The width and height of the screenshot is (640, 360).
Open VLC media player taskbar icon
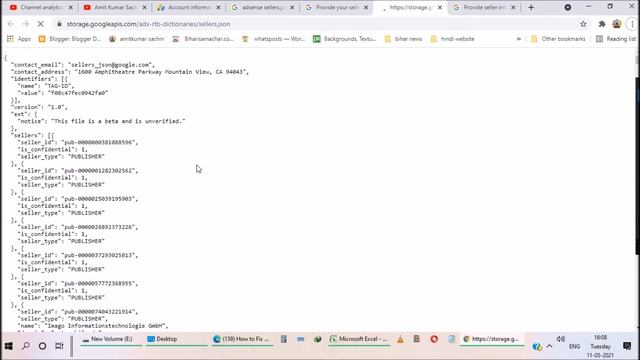point(400,339)
